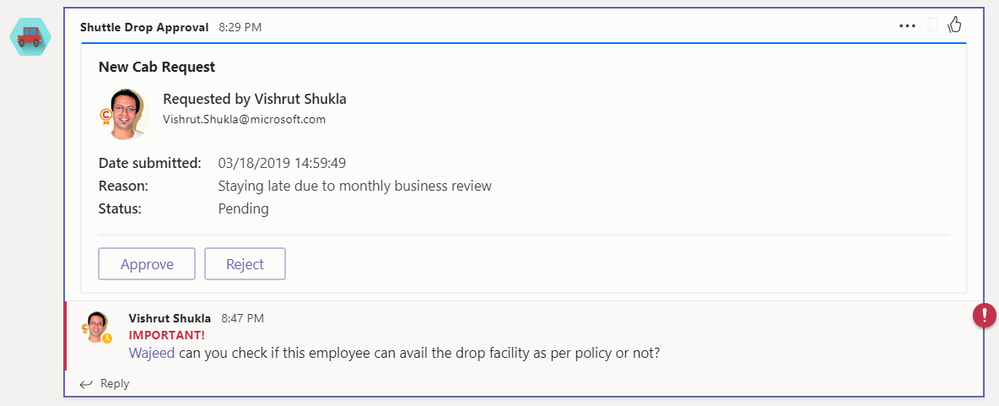This screenshot has width=999, height=406.
Task: Click the IMPORTANT! label in the reply
Action: tap(167, 335)
